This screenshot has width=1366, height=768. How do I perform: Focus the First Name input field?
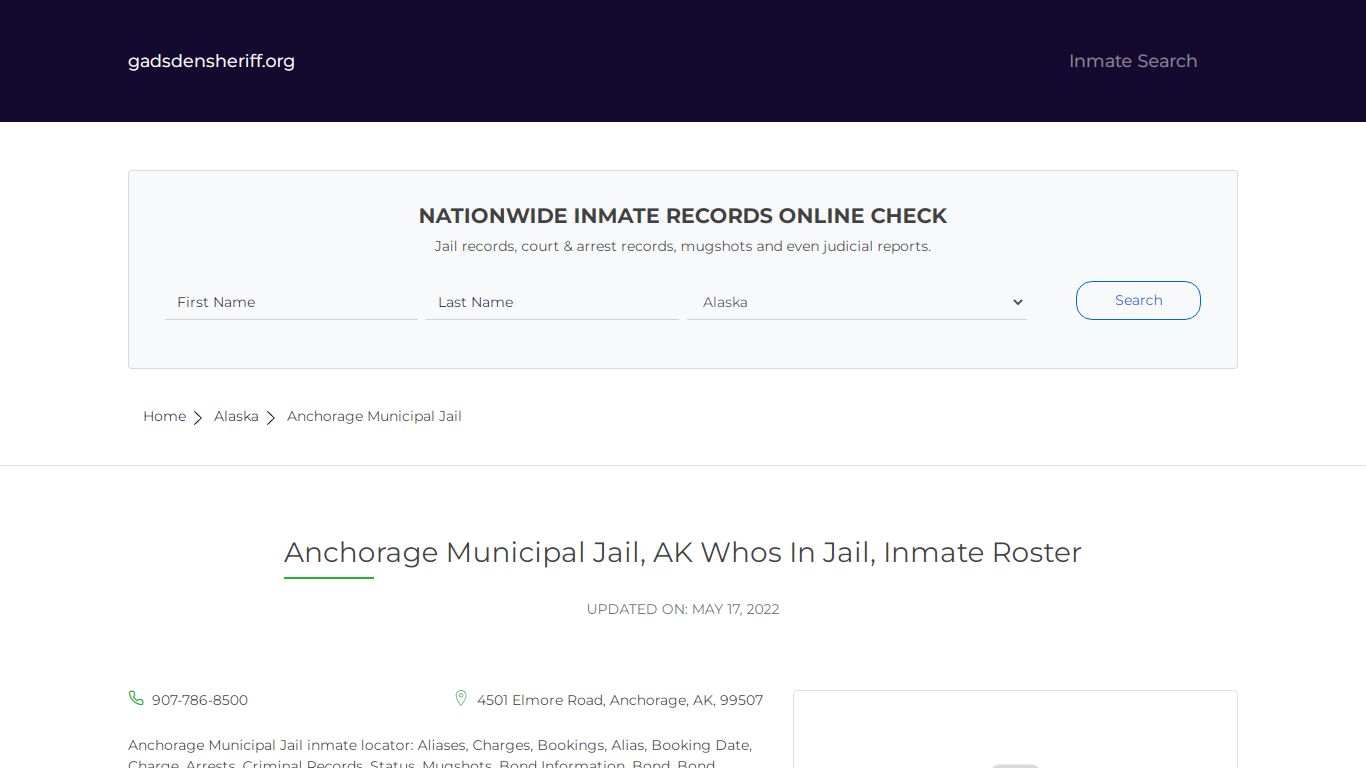tap(291, 302)
